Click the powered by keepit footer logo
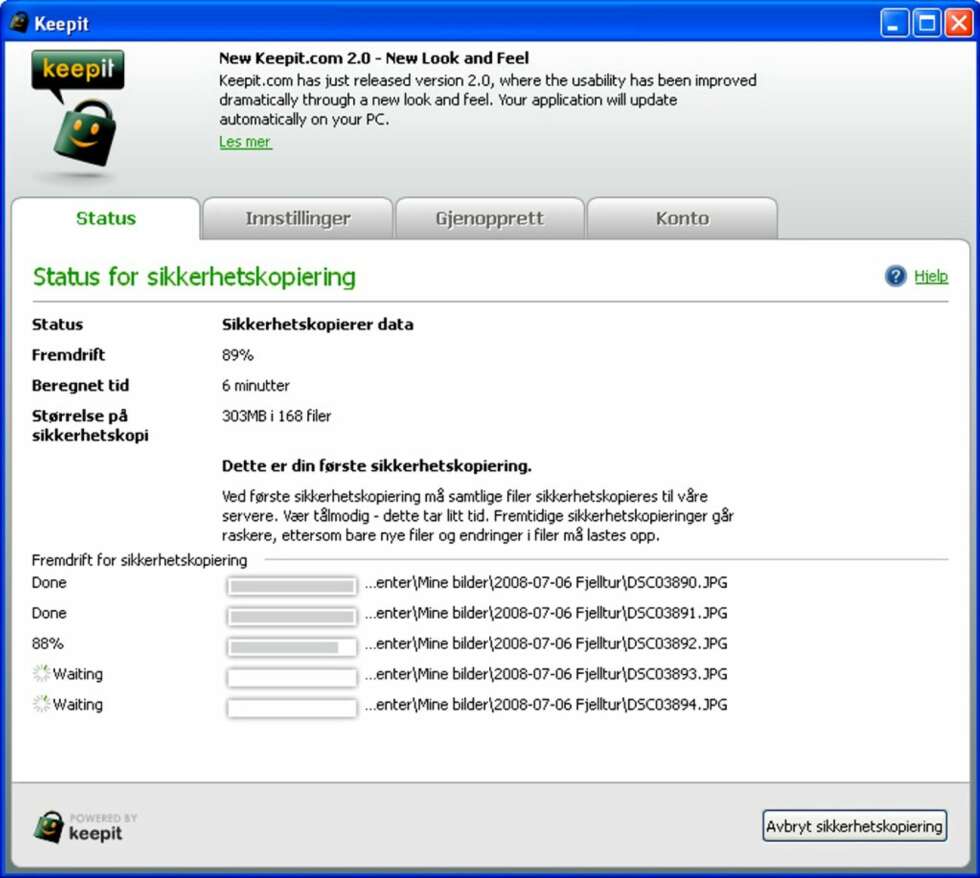980x878 pixels. click(85, 827)
